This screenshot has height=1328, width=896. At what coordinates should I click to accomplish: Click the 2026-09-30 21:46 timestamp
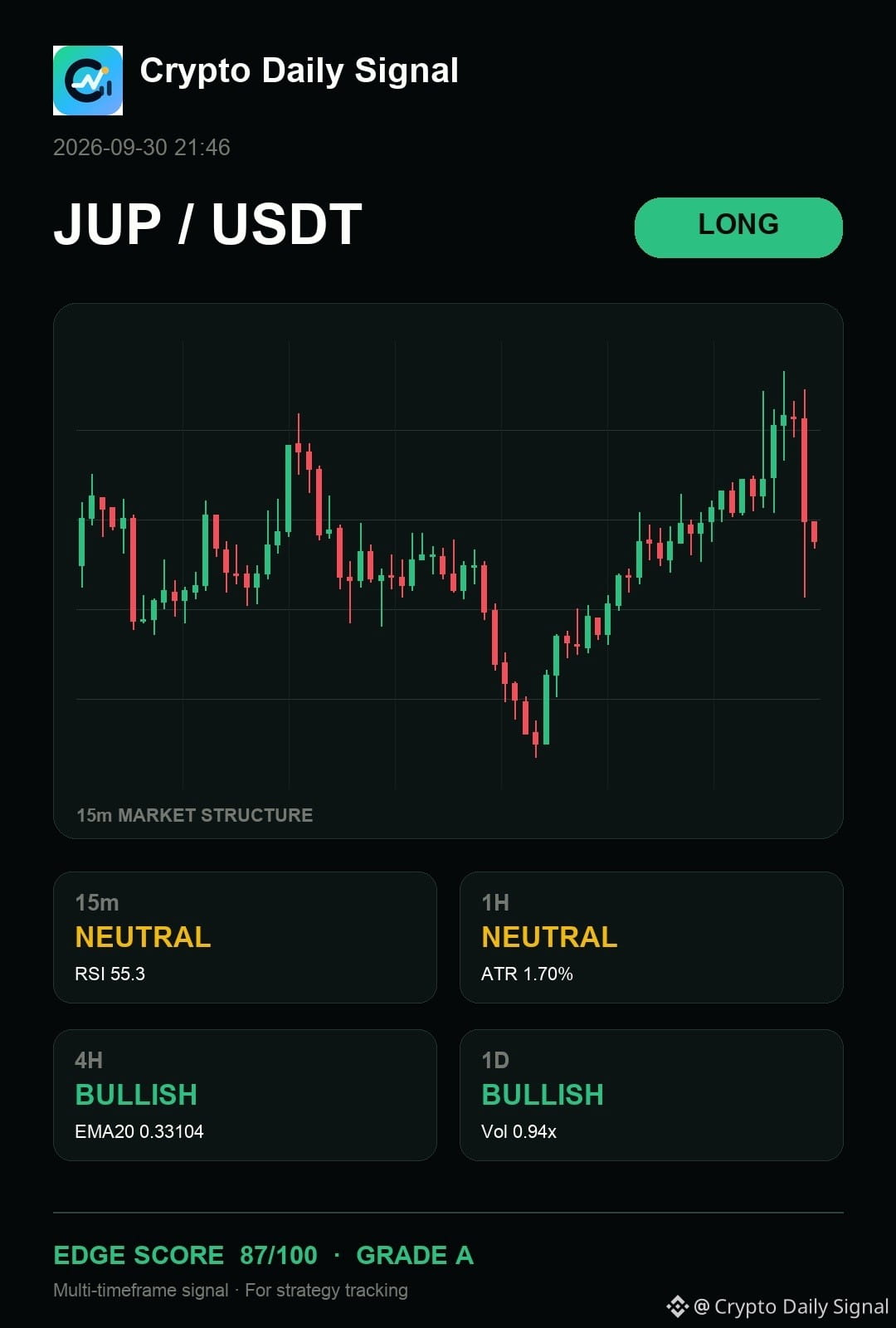(142, 148)
